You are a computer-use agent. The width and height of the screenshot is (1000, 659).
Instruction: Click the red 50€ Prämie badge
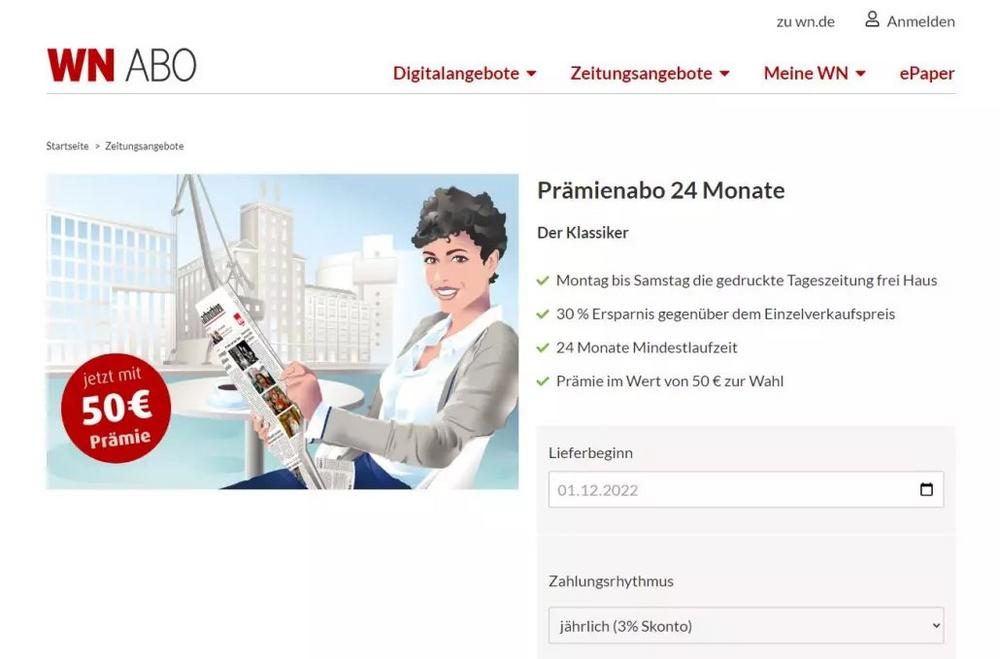pyautogui.click(x=116, y=408)
